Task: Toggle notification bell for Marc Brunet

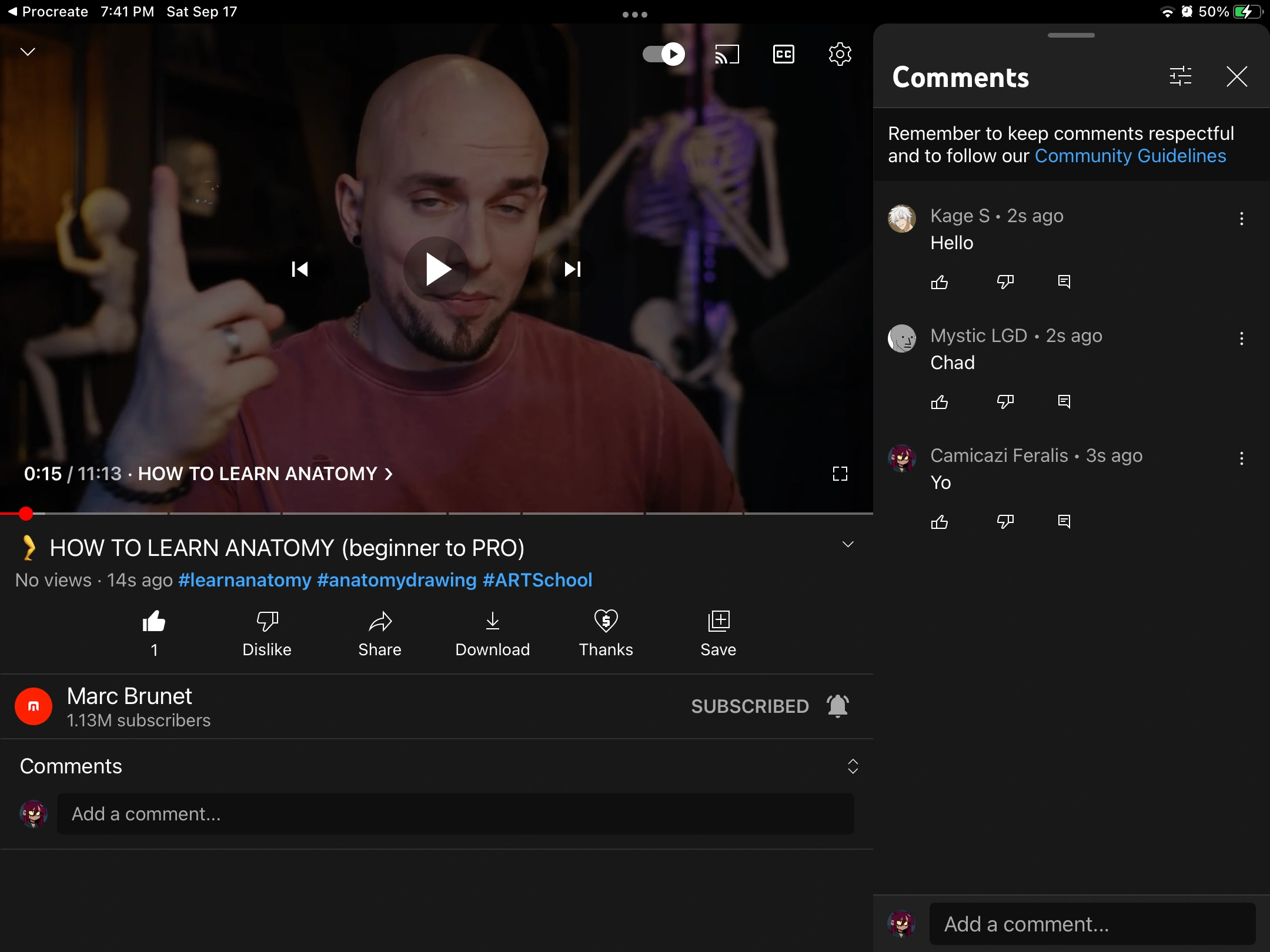Action: click(837, 706)
